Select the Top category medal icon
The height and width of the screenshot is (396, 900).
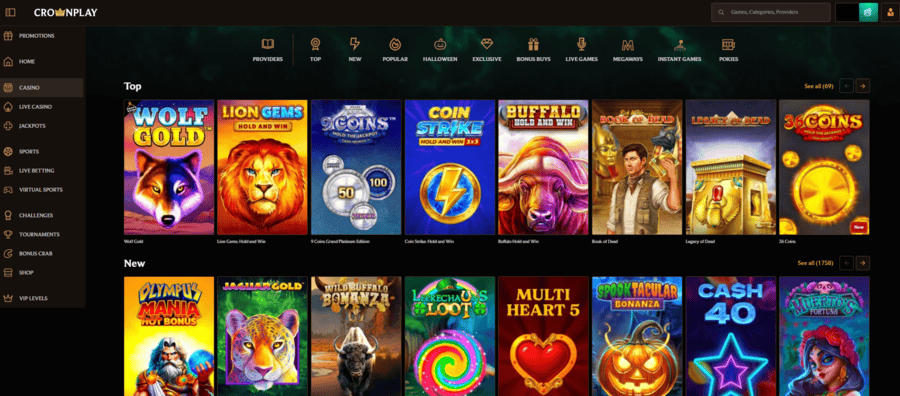tap(315, 44)
